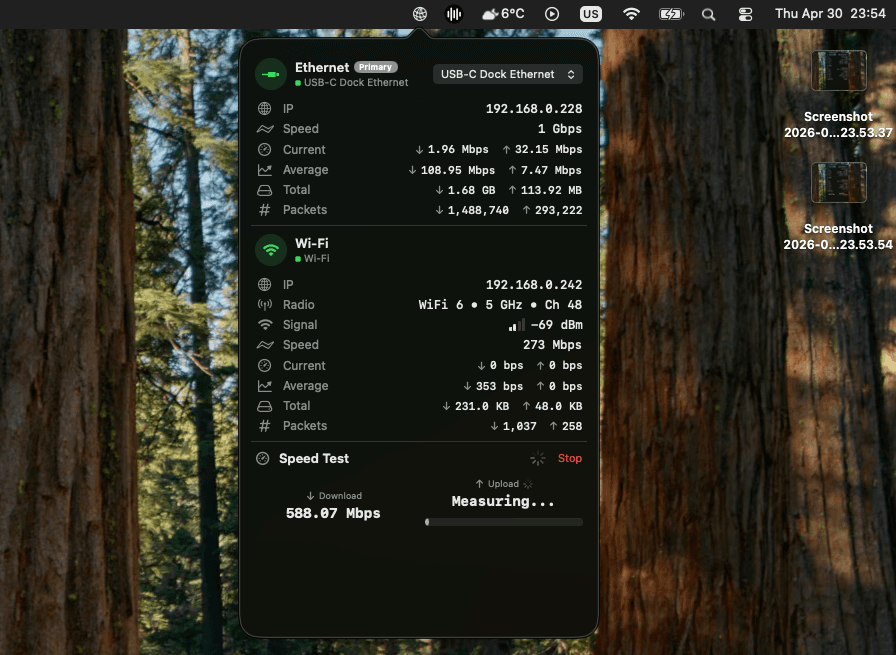896x655 pixels.
Task: Click the Ethernet Speed wave icon
Action: tap(265, 129)
